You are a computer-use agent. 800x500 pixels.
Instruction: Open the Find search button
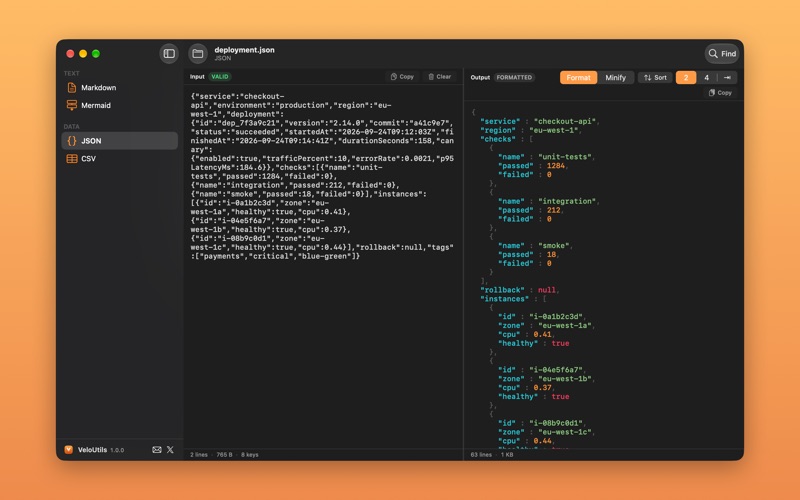pos(722,54)
